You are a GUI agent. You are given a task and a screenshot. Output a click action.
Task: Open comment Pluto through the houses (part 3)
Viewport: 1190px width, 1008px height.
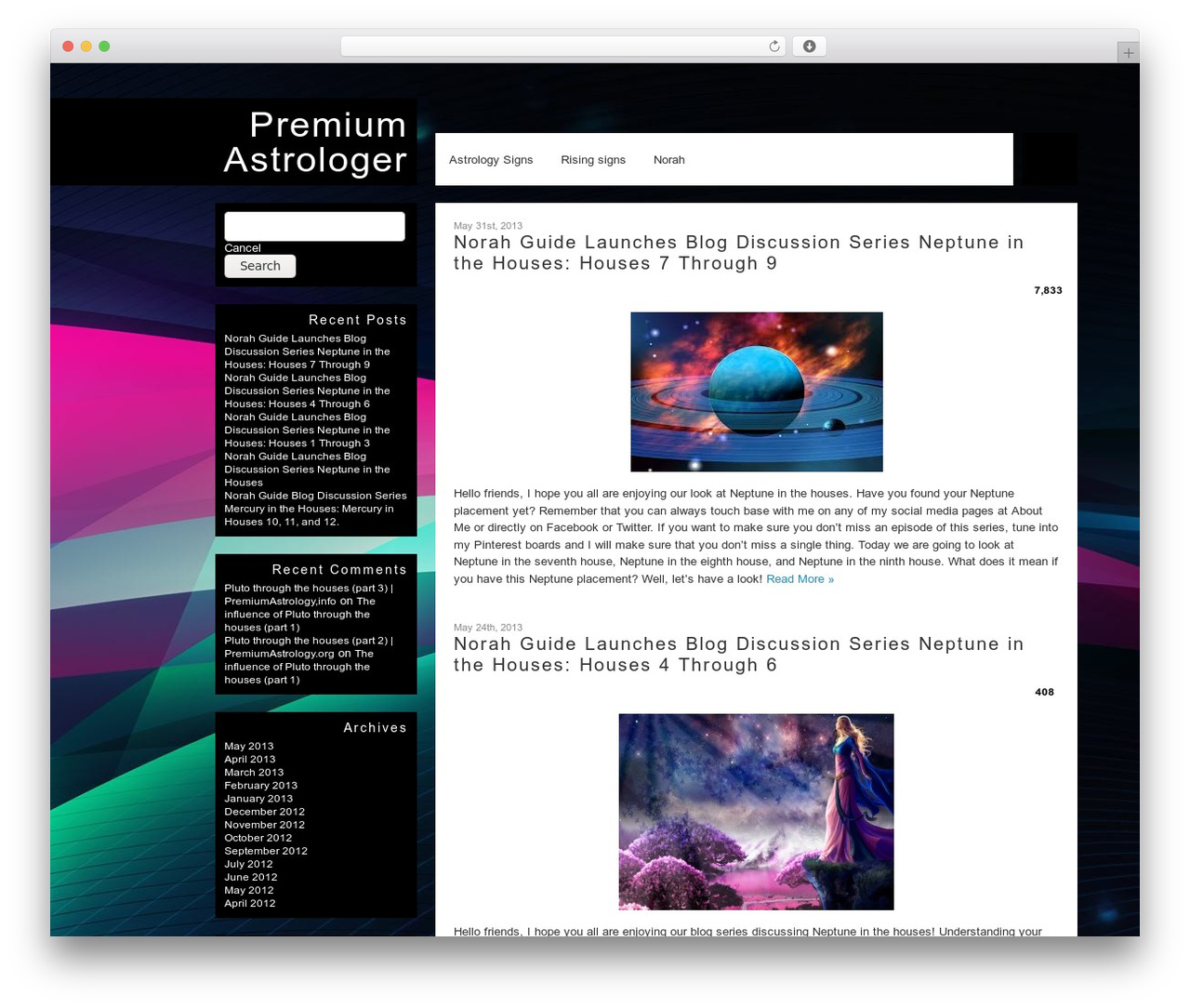[309, 594]
